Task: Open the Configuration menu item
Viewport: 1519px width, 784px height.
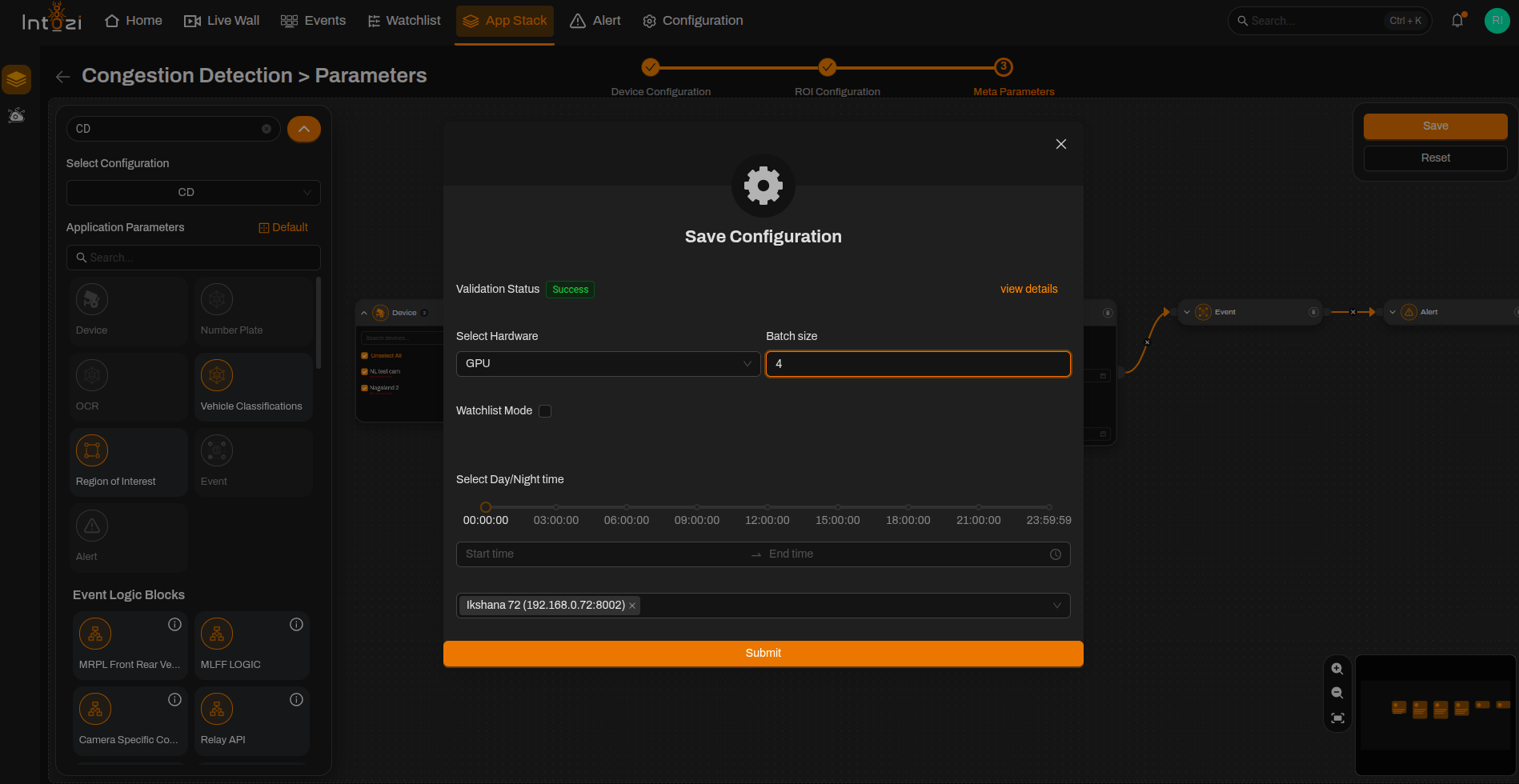Action: click(693, 21)
